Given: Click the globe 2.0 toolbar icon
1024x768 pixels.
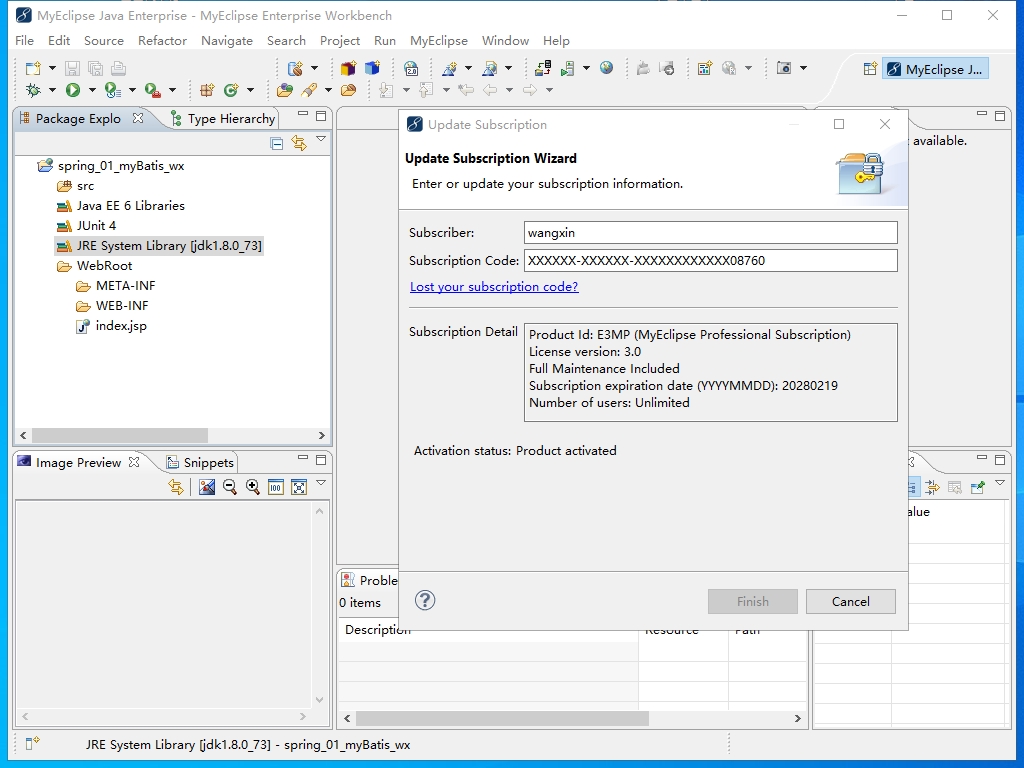Looking at the screenshot, I should click(411, 68).
